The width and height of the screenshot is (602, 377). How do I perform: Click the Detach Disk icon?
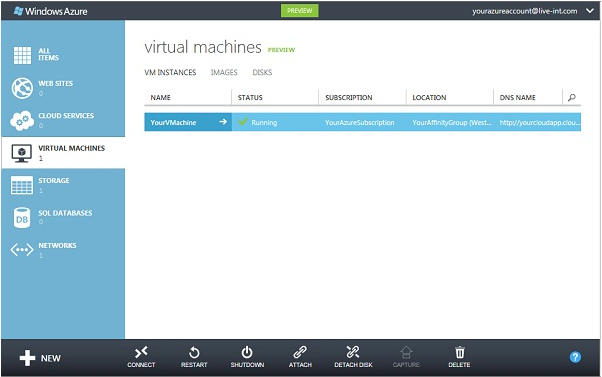click(353, 352)
